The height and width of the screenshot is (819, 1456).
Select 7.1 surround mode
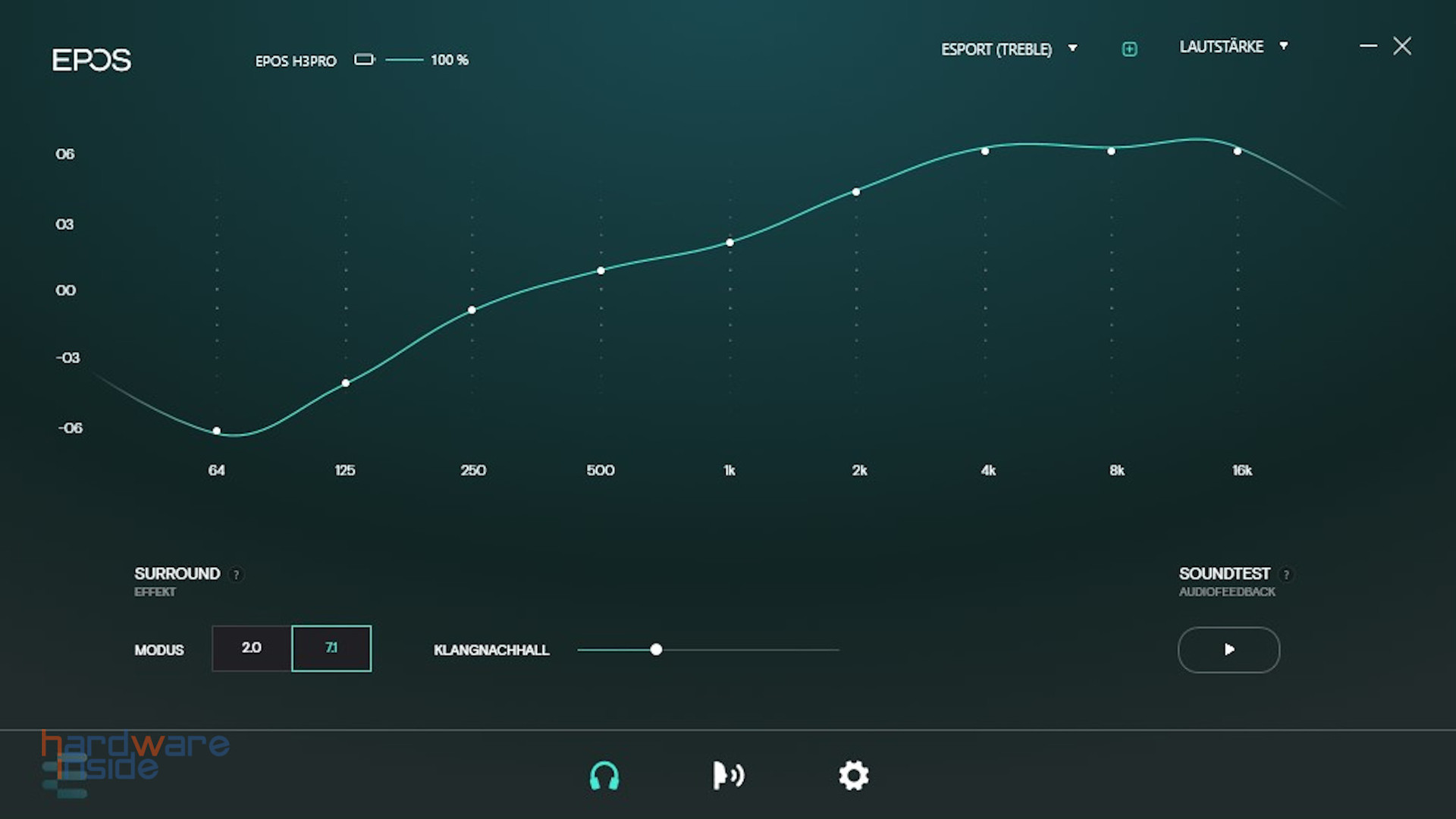click(x=331, y=648)
